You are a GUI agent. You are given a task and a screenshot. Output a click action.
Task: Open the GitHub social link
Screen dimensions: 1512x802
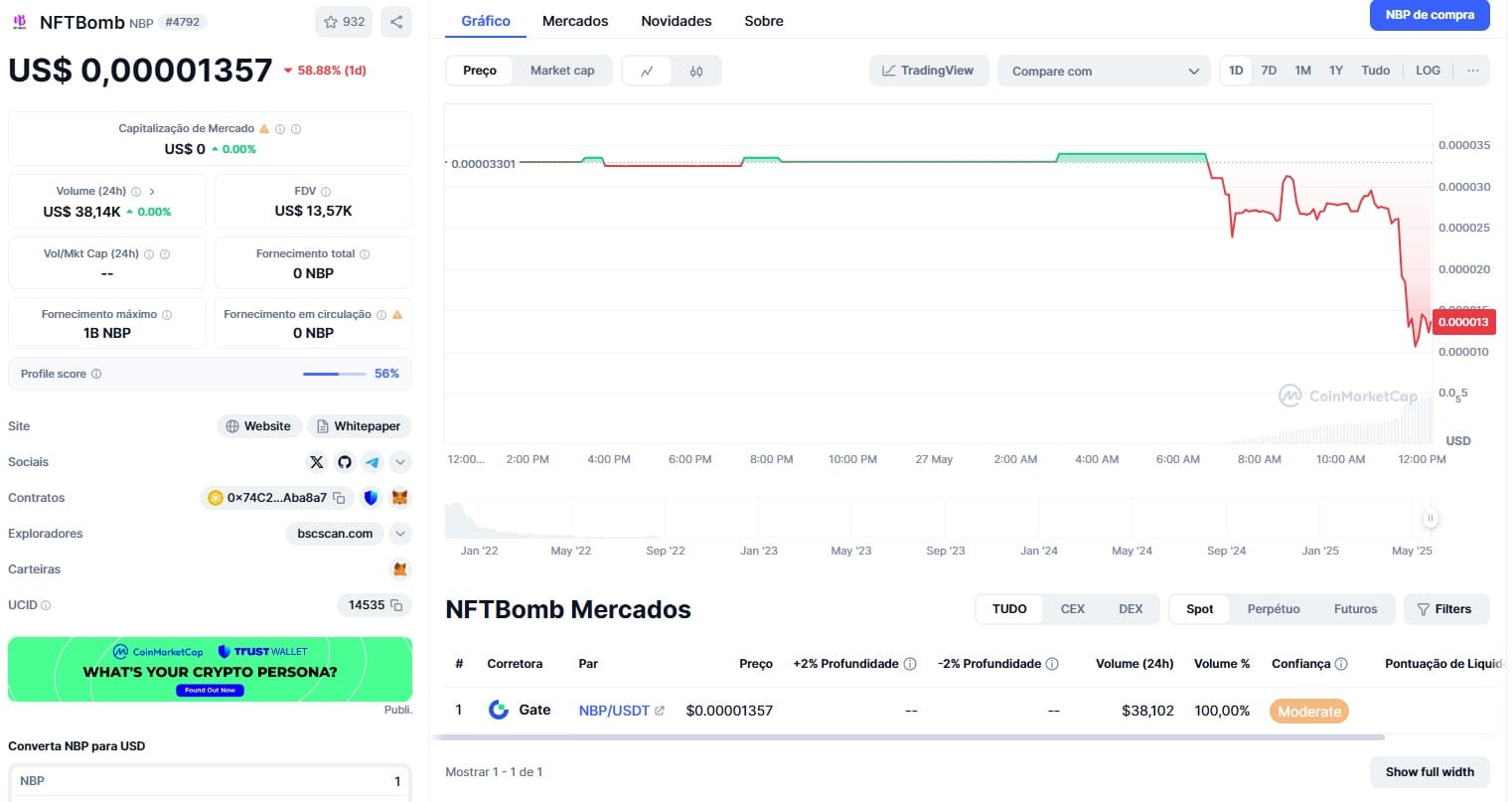345,462
